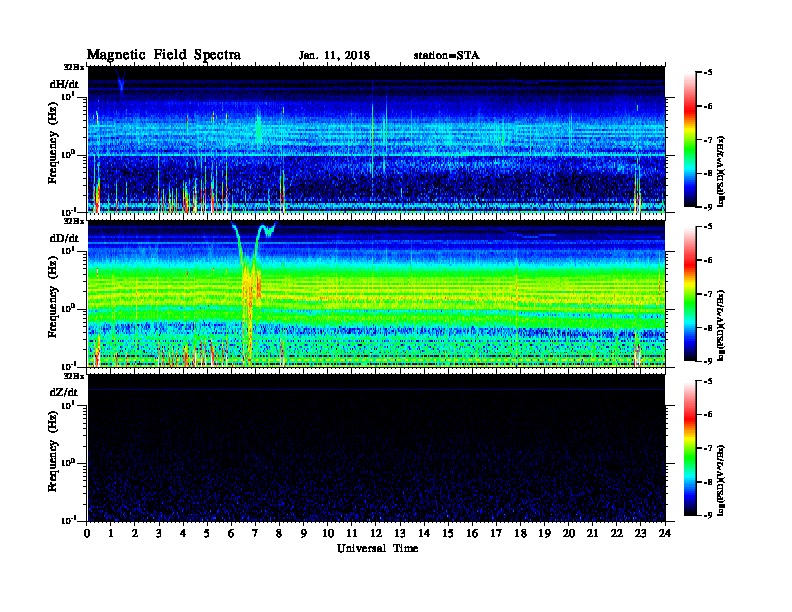Click hour 0 tick label on time axis
This screenshot has height=612, width=792.
(x=87, y=534)
